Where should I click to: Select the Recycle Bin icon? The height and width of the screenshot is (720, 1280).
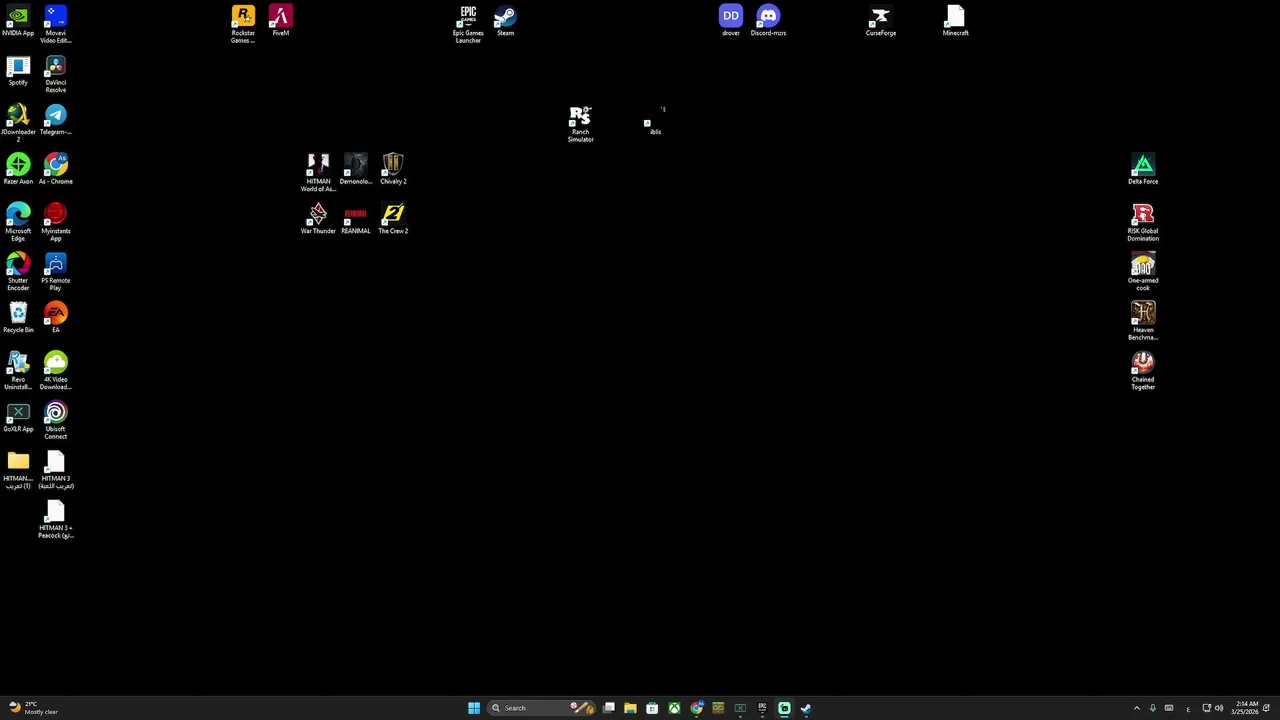(18, 318)
